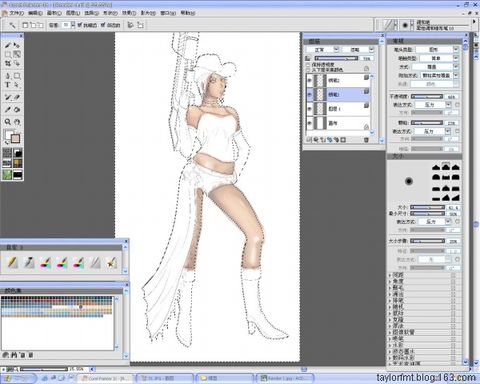Toggle invert box beside opacity expression
The width and height of the screenshot is (480, 384).
(457, 105)
